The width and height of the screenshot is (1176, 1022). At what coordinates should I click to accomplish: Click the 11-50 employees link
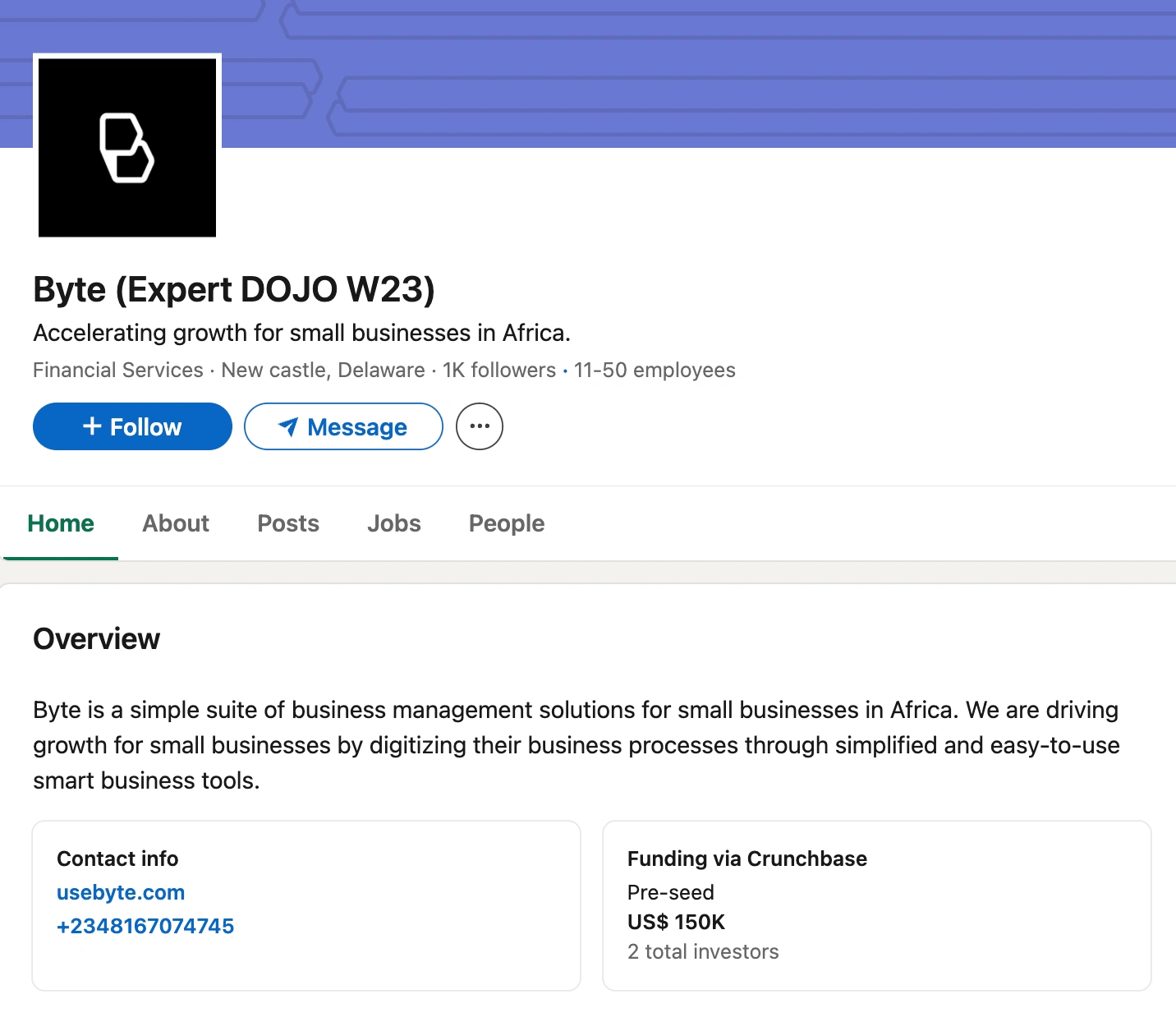click(x=655, y=371)
